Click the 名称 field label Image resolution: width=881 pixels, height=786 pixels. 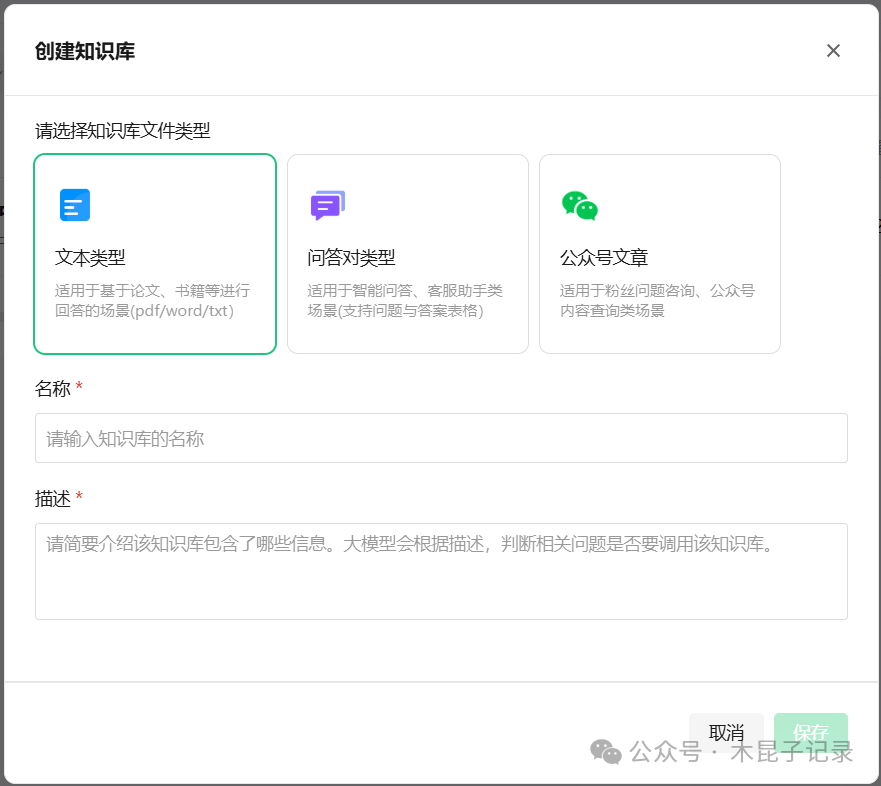coord(53,389)
